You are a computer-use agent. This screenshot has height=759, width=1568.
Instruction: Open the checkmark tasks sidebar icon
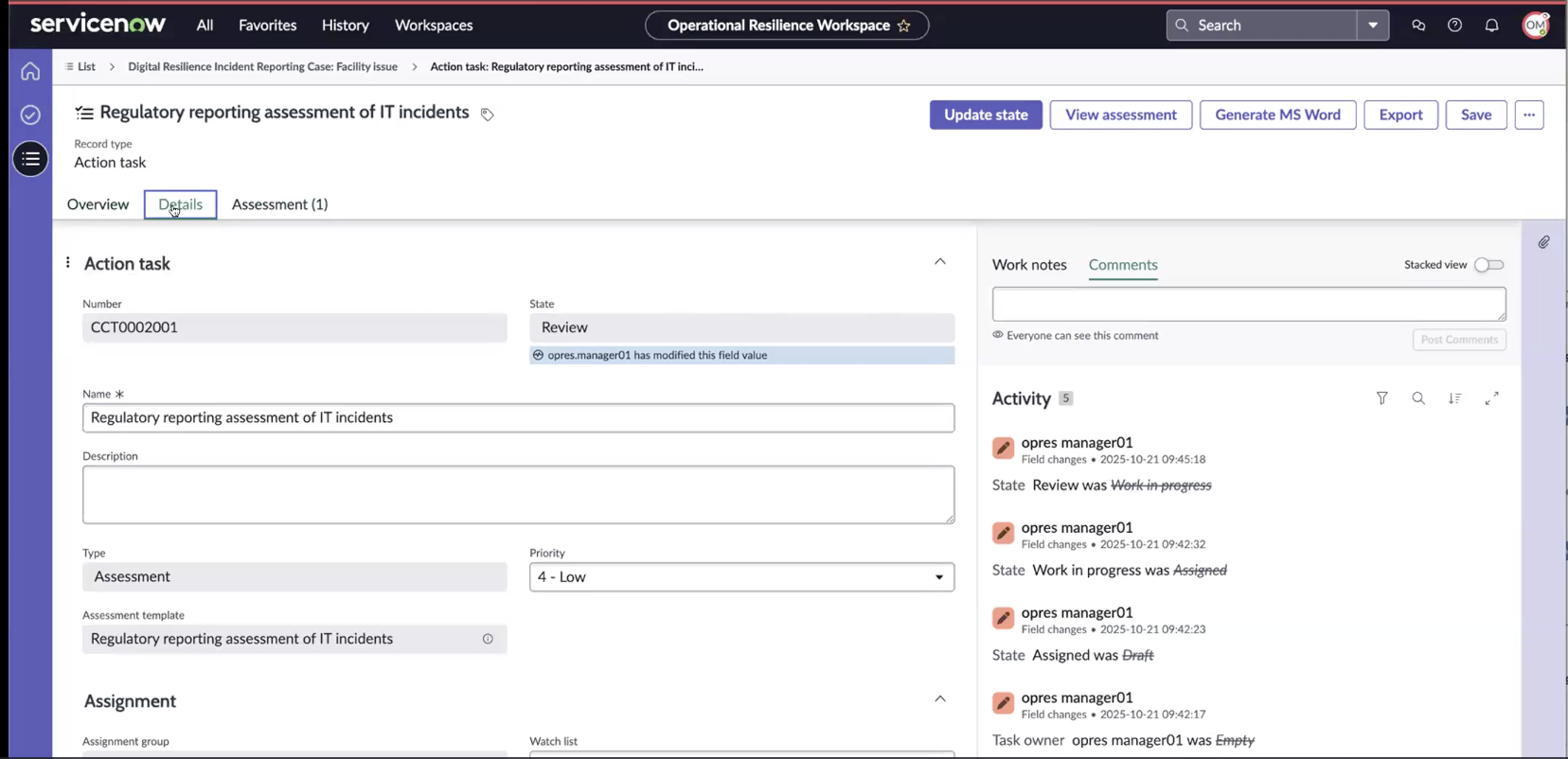[x=30, y=115]
